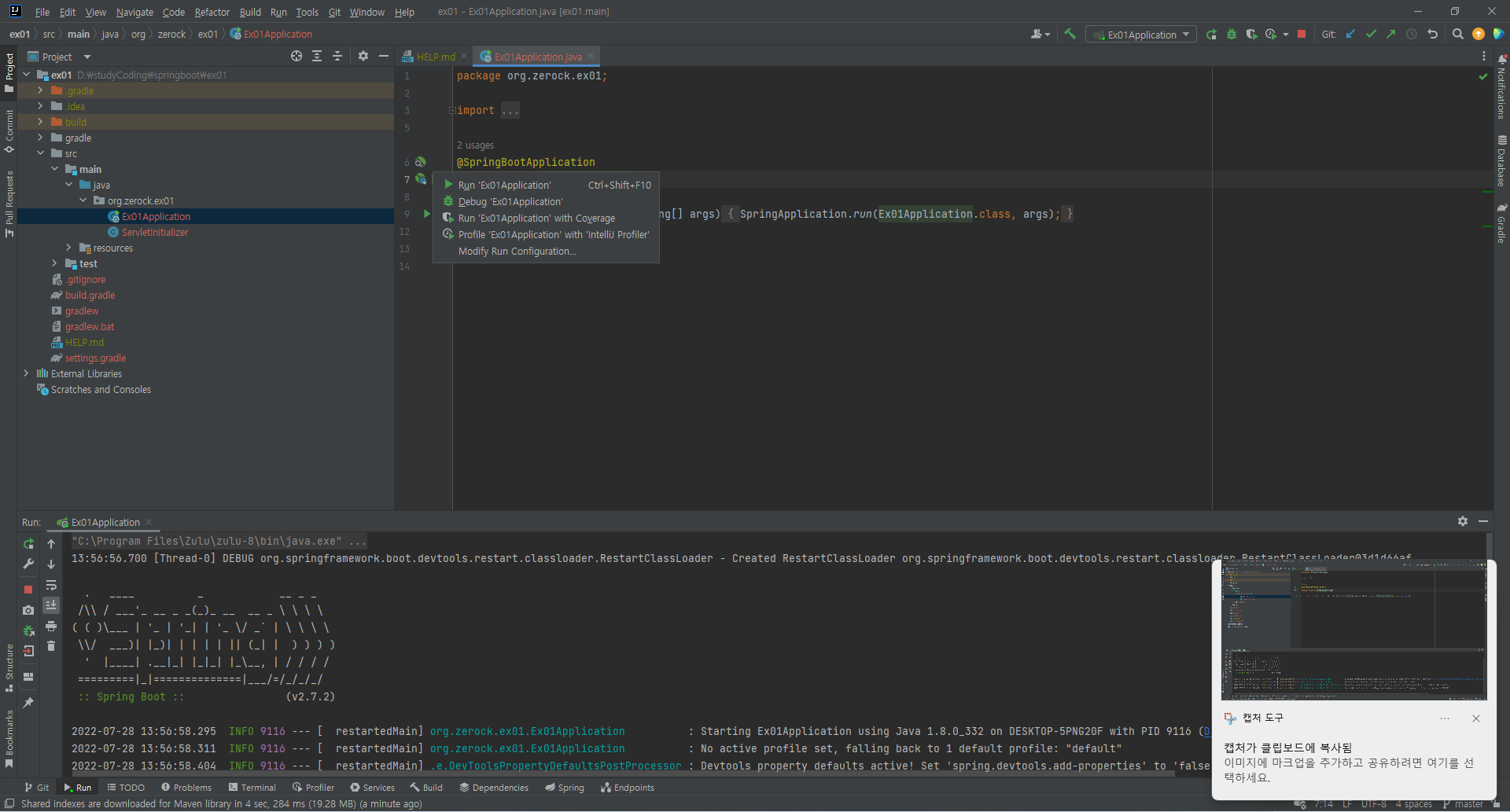Open the Terminal tool window button
This screenshot has width=1510, height=812.
(x=252, y=787)
